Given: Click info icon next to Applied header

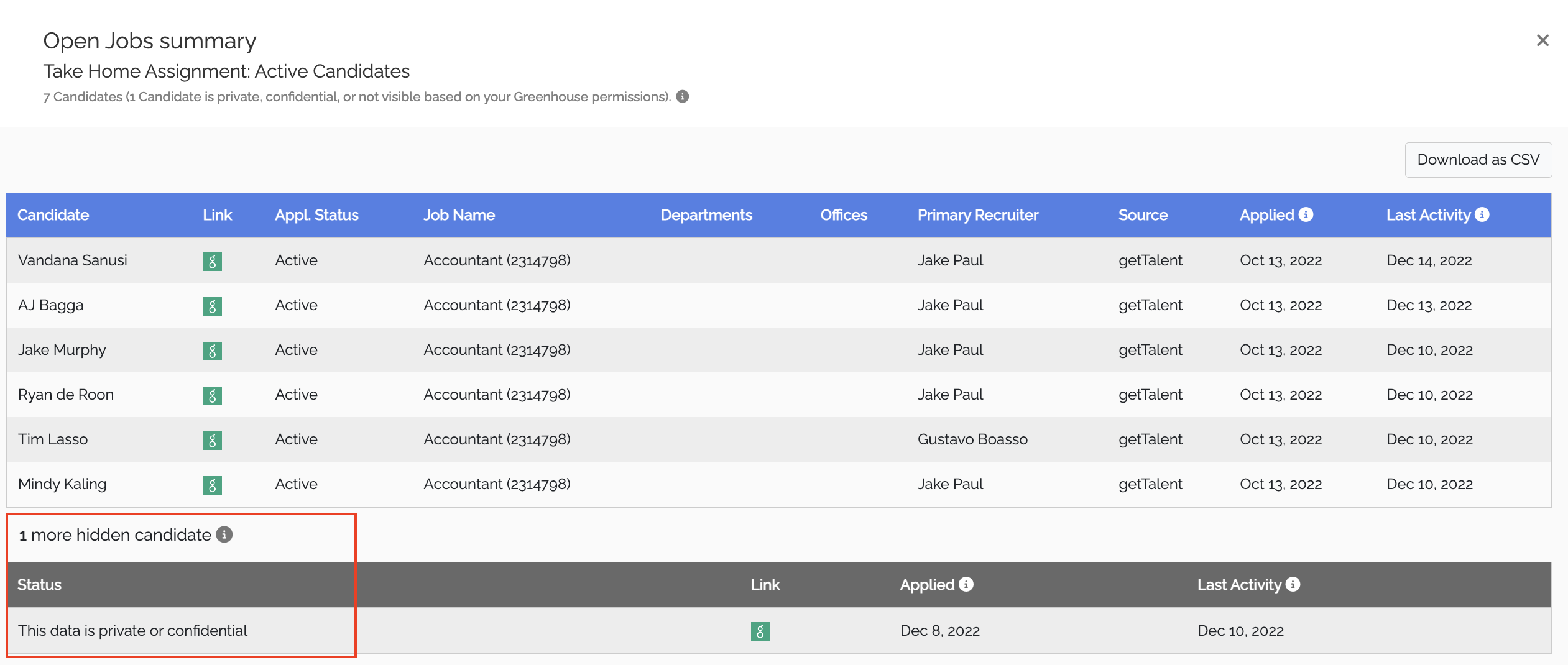Looking at the screenshot, I should (1306, 214).
